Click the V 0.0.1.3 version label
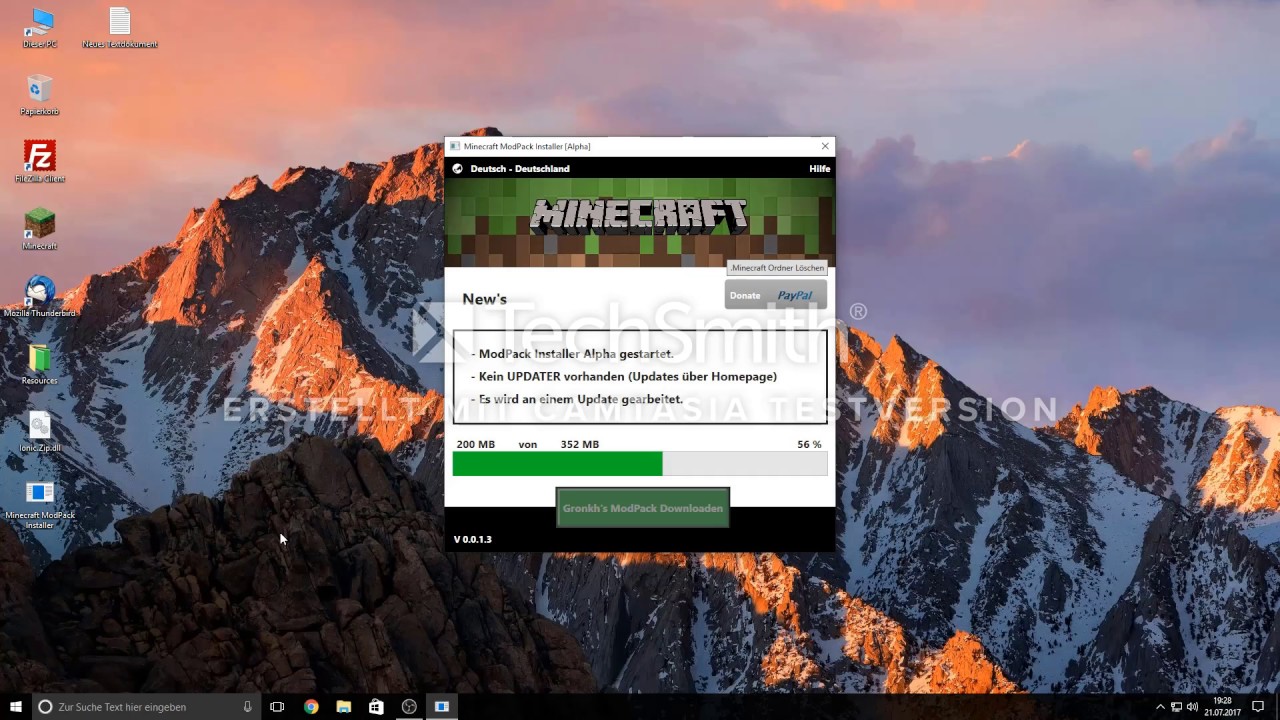Viewport: 1280px width, 720px height. point(473,540)
